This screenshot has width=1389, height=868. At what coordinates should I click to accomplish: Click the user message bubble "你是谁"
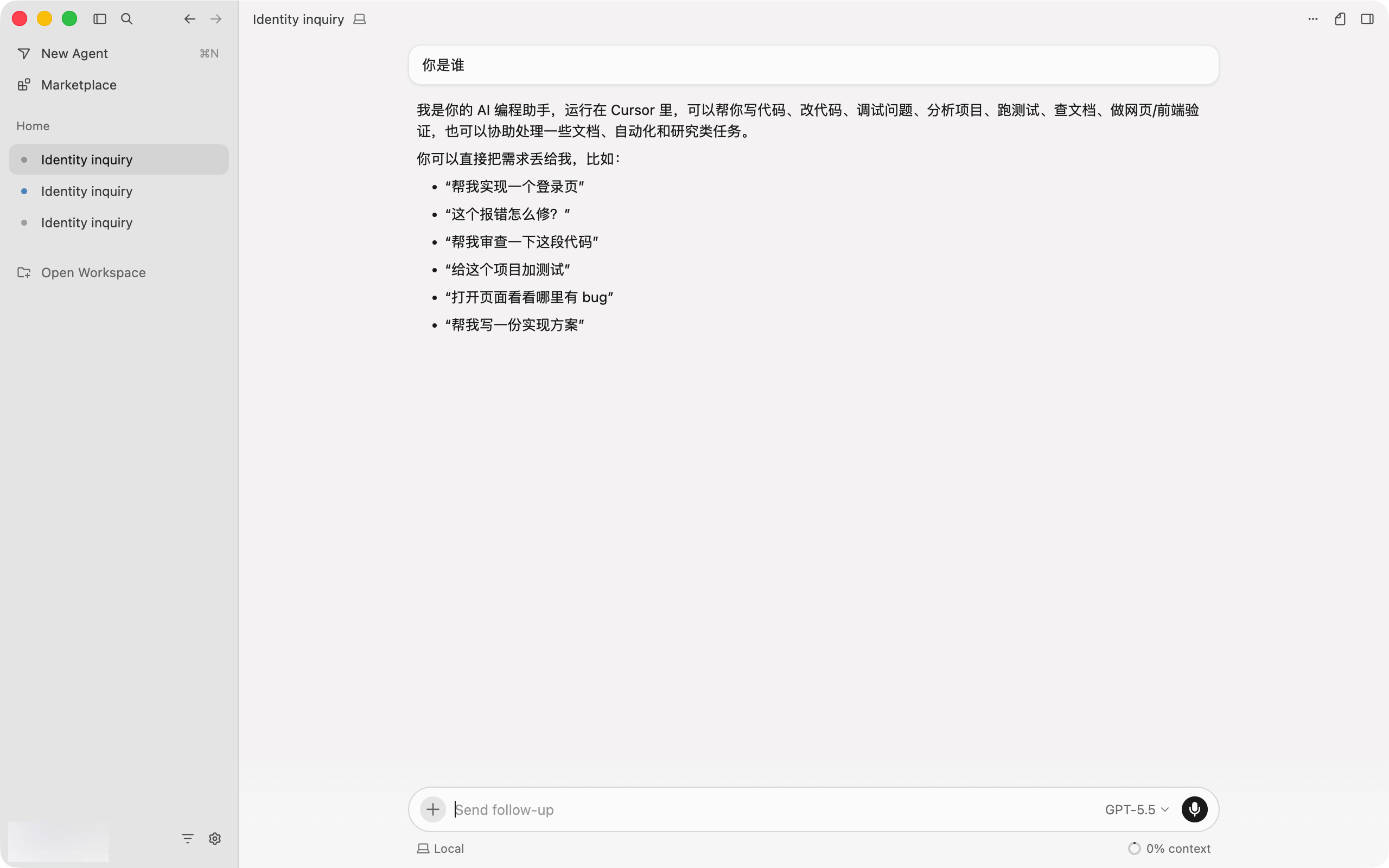pos(813,65)
